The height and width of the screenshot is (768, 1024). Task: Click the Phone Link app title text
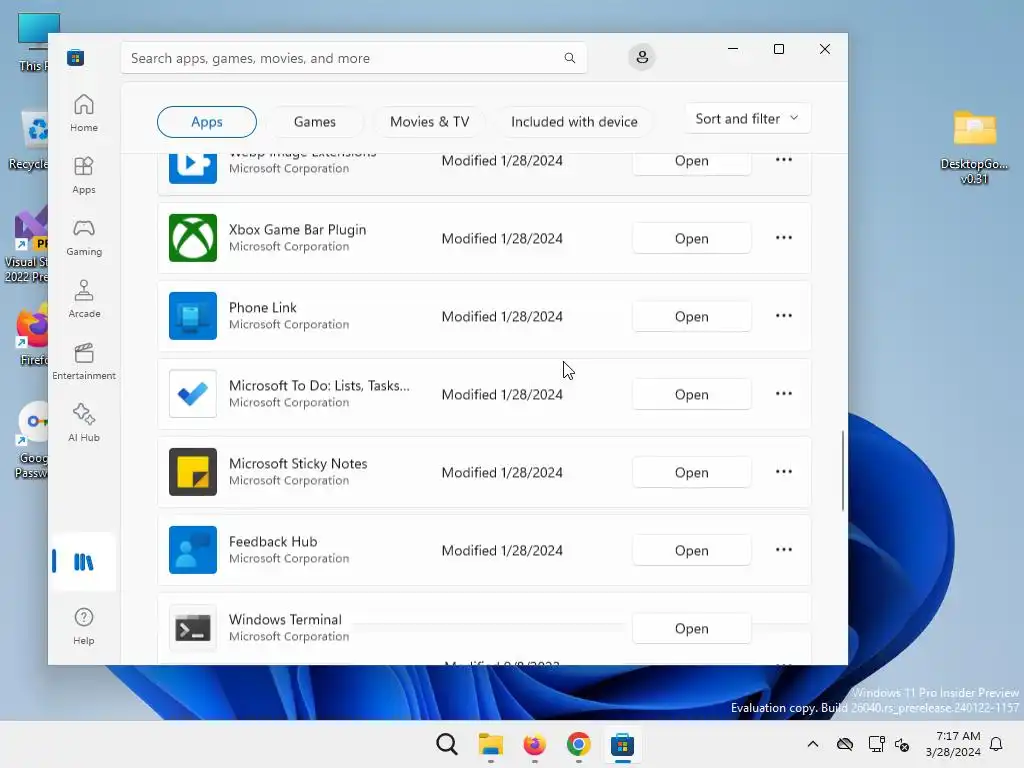click(263, 308)
